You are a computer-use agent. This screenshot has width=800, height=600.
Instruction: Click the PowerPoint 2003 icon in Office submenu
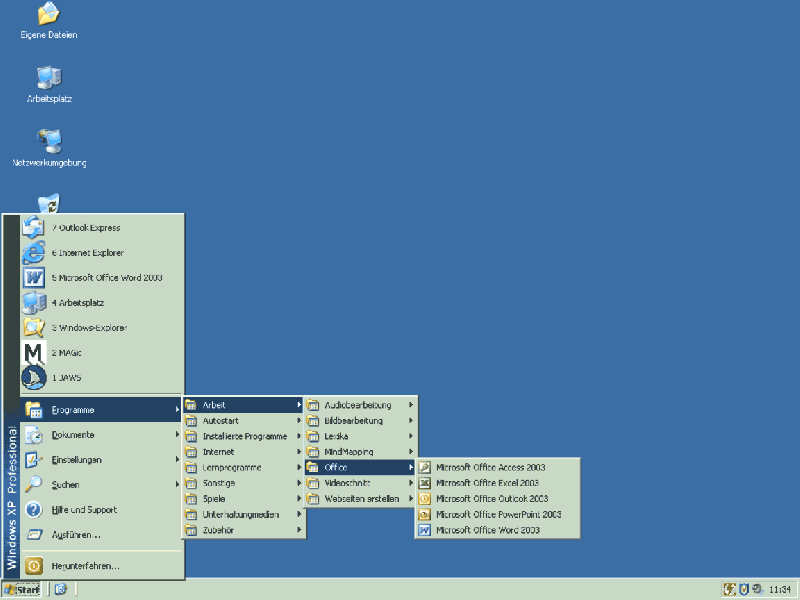[x=424, y=515]
